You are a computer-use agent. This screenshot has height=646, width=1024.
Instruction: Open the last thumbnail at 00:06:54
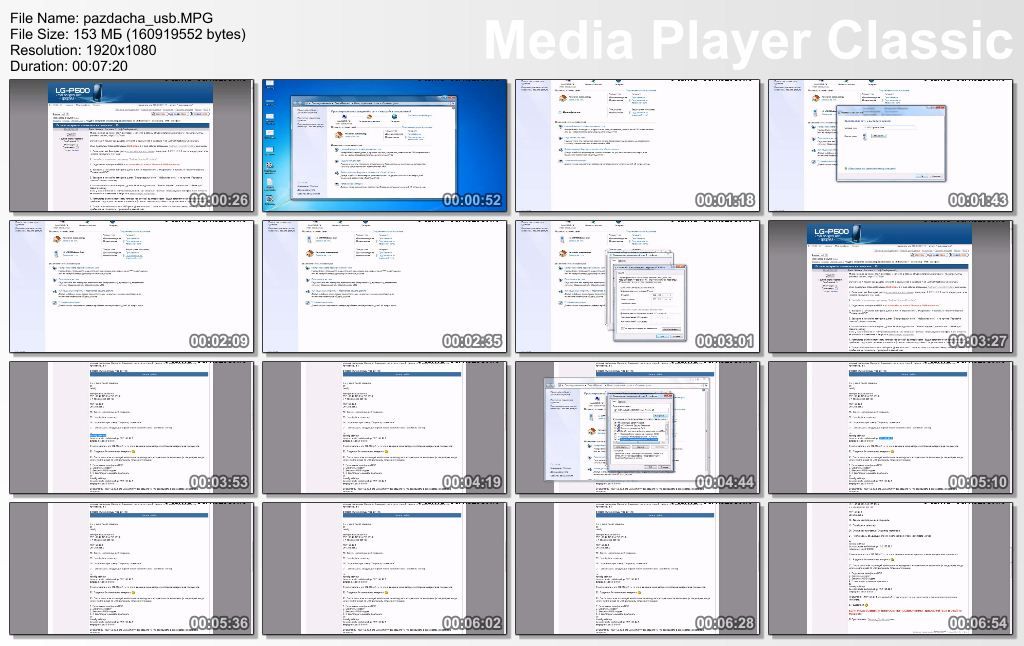click(x=891, y=569)
